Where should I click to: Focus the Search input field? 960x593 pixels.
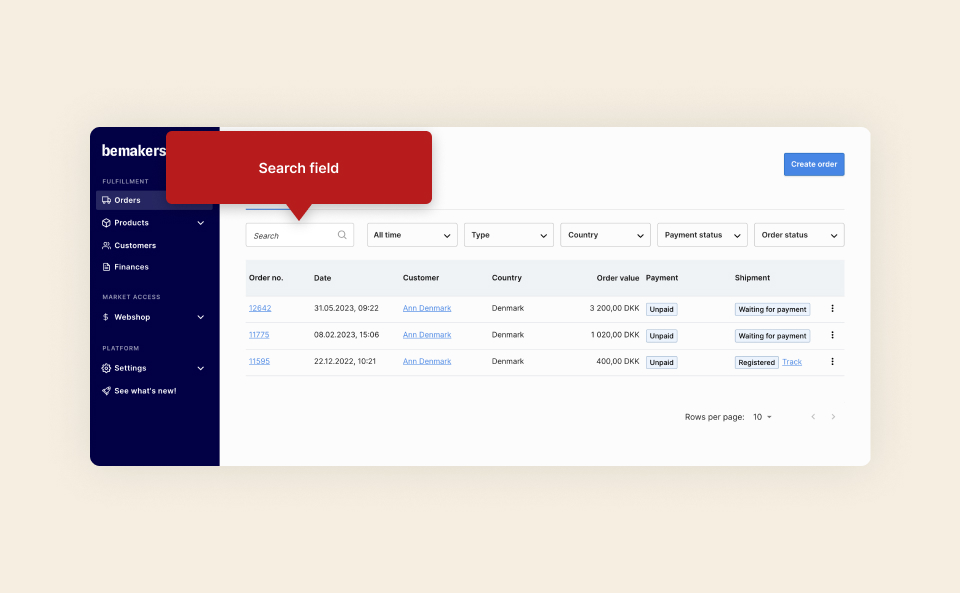click(299, 235)
